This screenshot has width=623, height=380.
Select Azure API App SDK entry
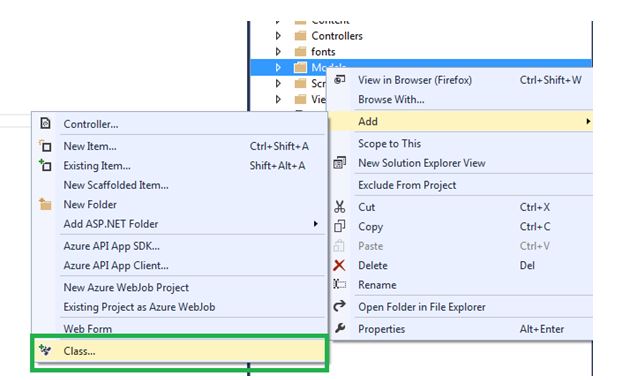[112, 246]
